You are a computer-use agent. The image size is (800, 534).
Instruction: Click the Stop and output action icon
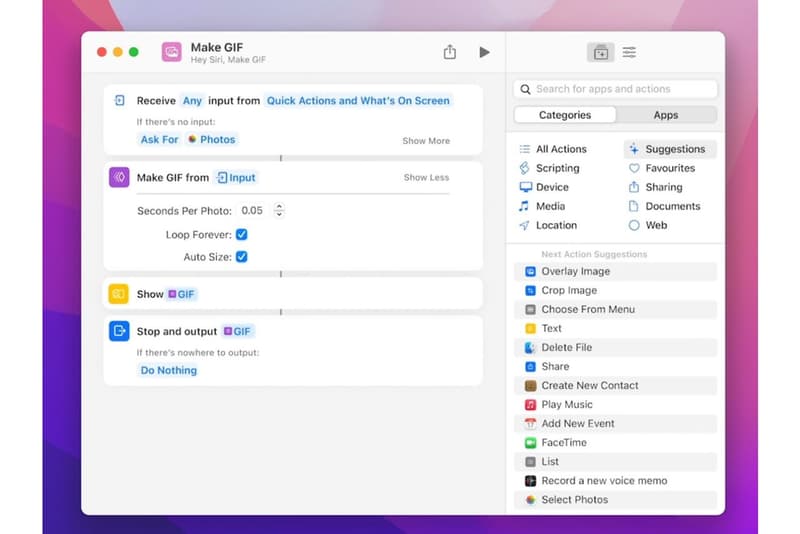tap(119, 331)
